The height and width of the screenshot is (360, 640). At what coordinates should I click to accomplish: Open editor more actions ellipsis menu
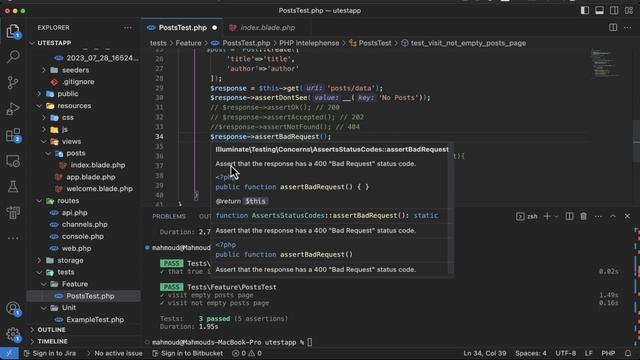(x=628, y=27)
